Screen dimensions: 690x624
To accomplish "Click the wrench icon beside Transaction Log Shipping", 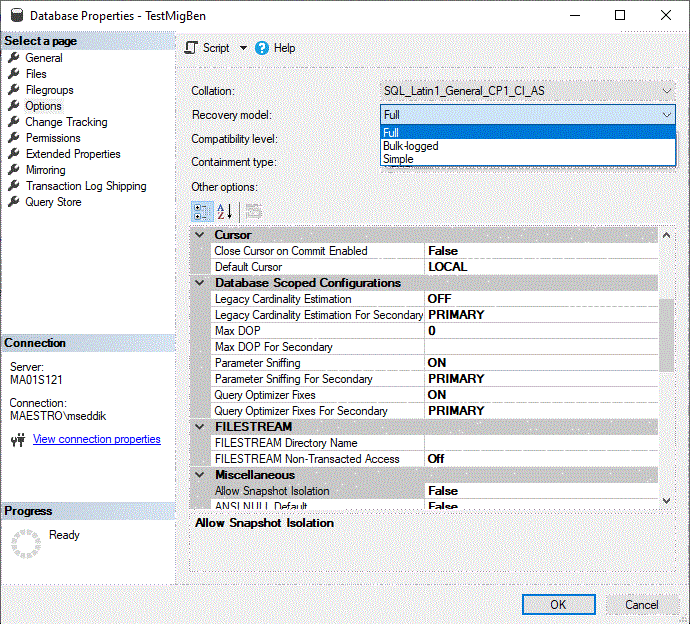I will (14, 186).
